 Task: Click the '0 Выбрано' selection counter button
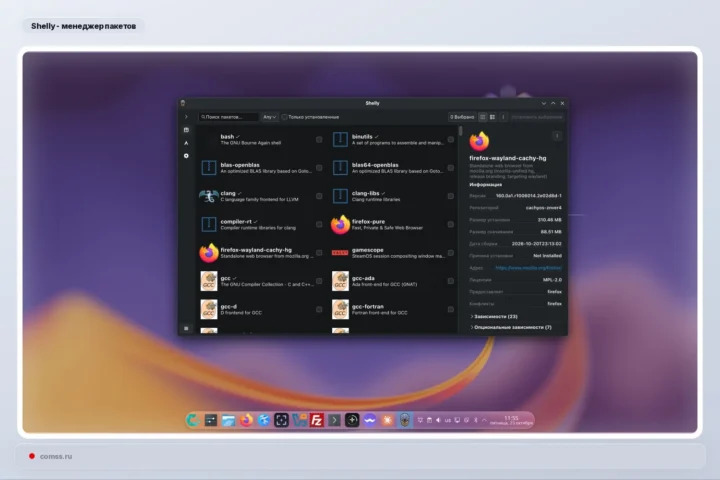point(462,117)
